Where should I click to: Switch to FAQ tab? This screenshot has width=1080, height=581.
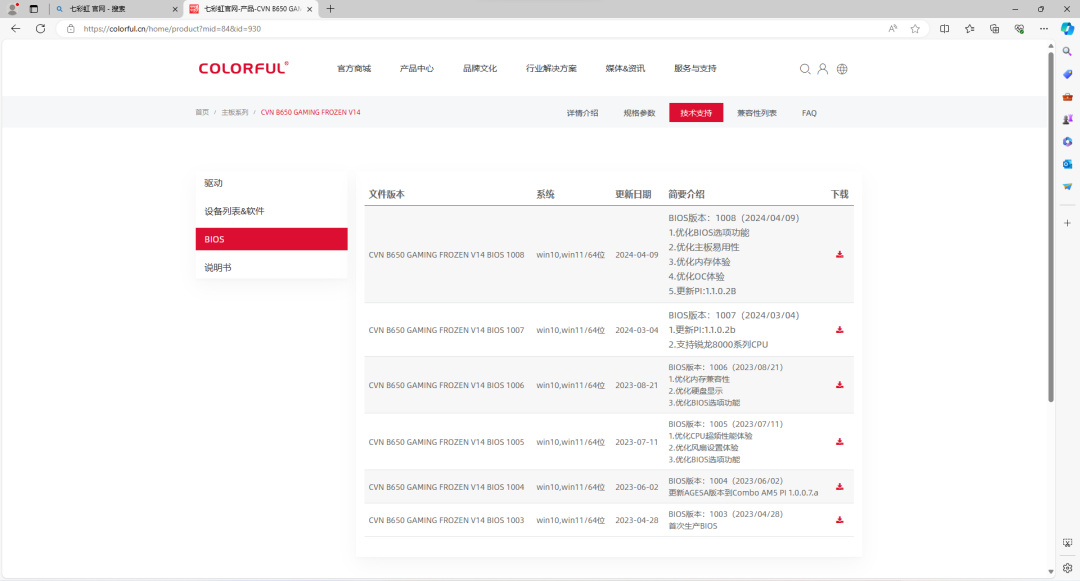click(x=809, y=113)
